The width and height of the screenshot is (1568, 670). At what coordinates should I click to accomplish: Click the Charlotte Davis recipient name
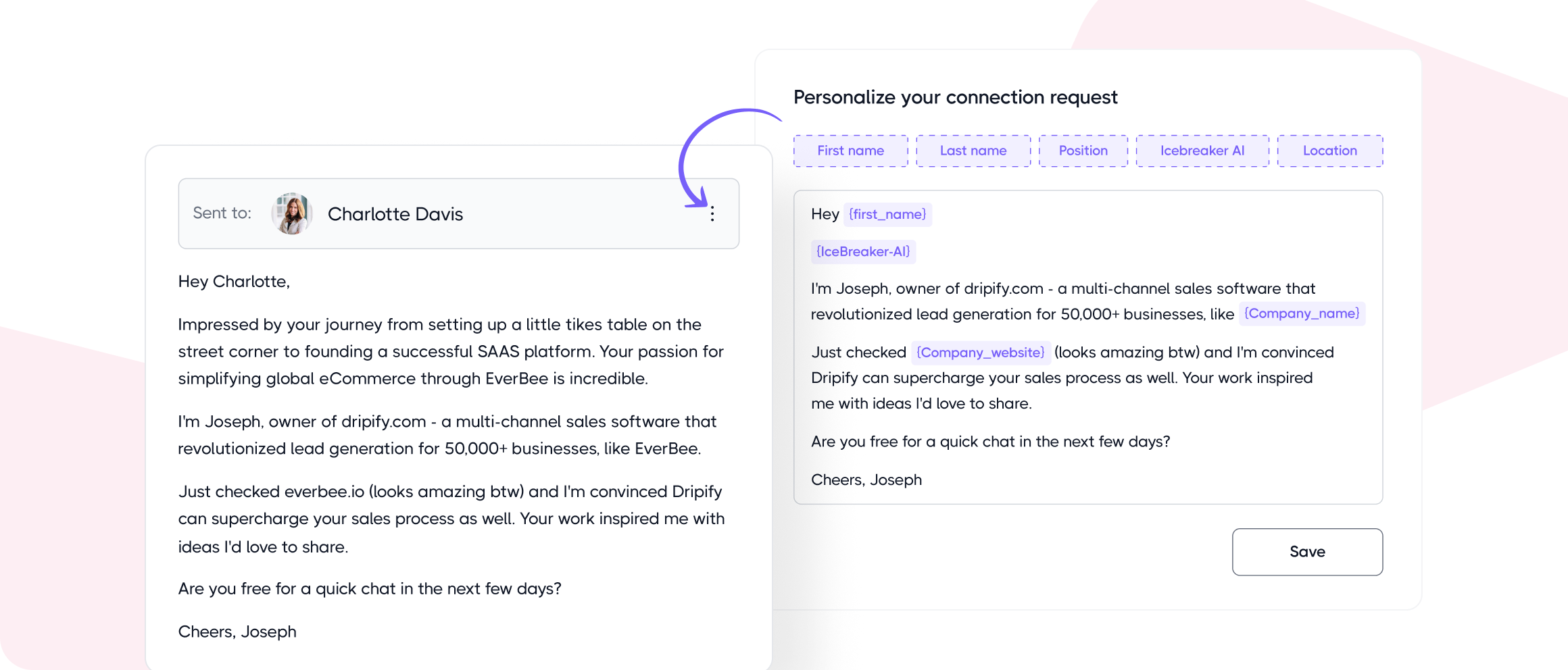click(x=395, y=214)
